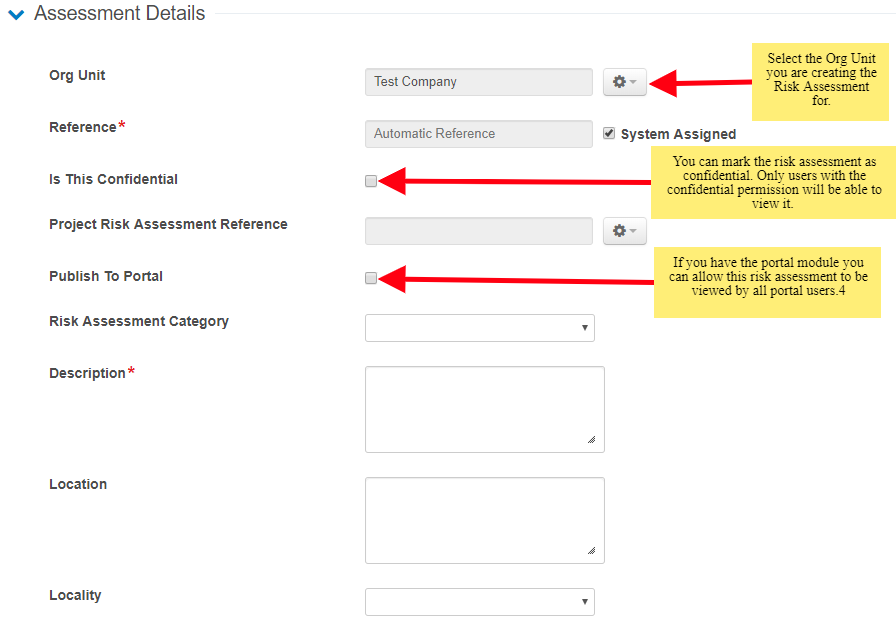This screenshot has width=896, height=624.
Task: Click the Automatic Reference field
Action: coord(478,134)
